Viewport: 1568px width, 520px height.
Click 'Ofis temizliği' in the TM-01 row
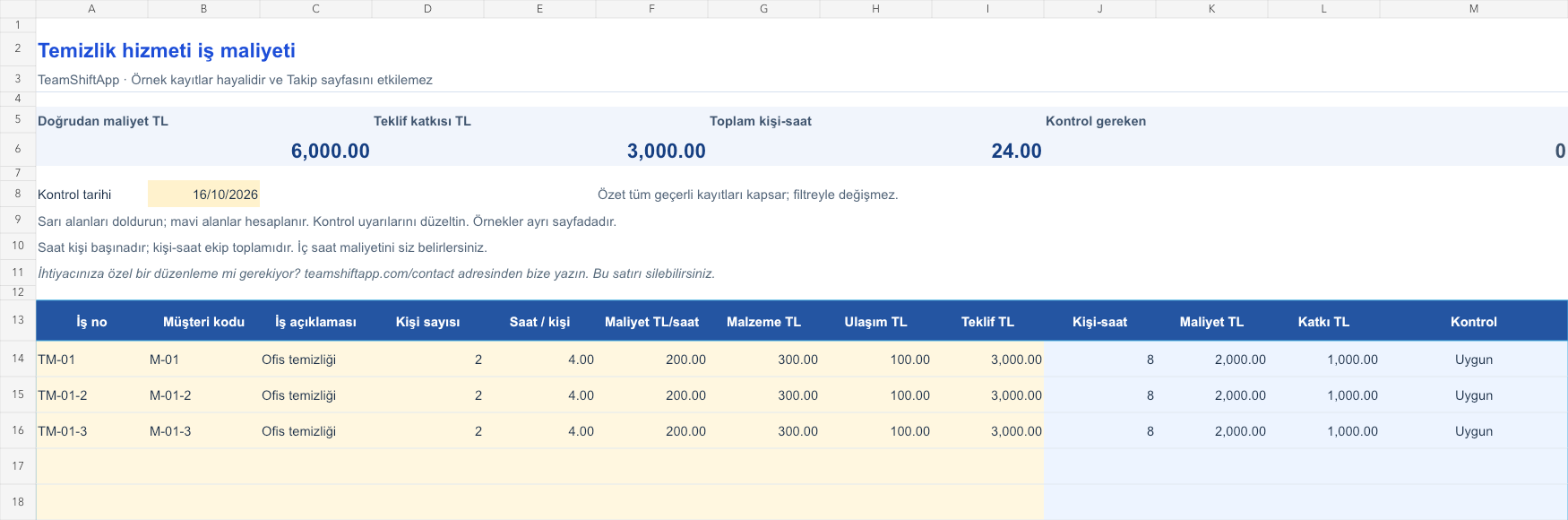tap(315, 360)
